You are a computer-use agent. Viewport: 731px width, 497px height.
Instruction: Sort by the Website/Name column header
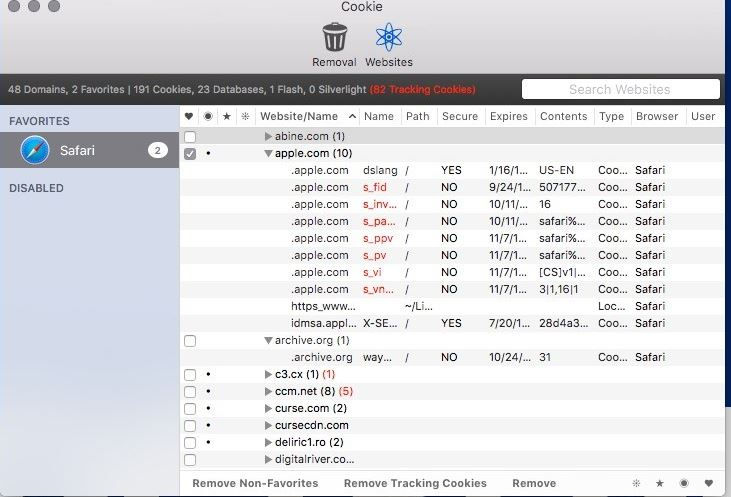[x=307, y=116]
